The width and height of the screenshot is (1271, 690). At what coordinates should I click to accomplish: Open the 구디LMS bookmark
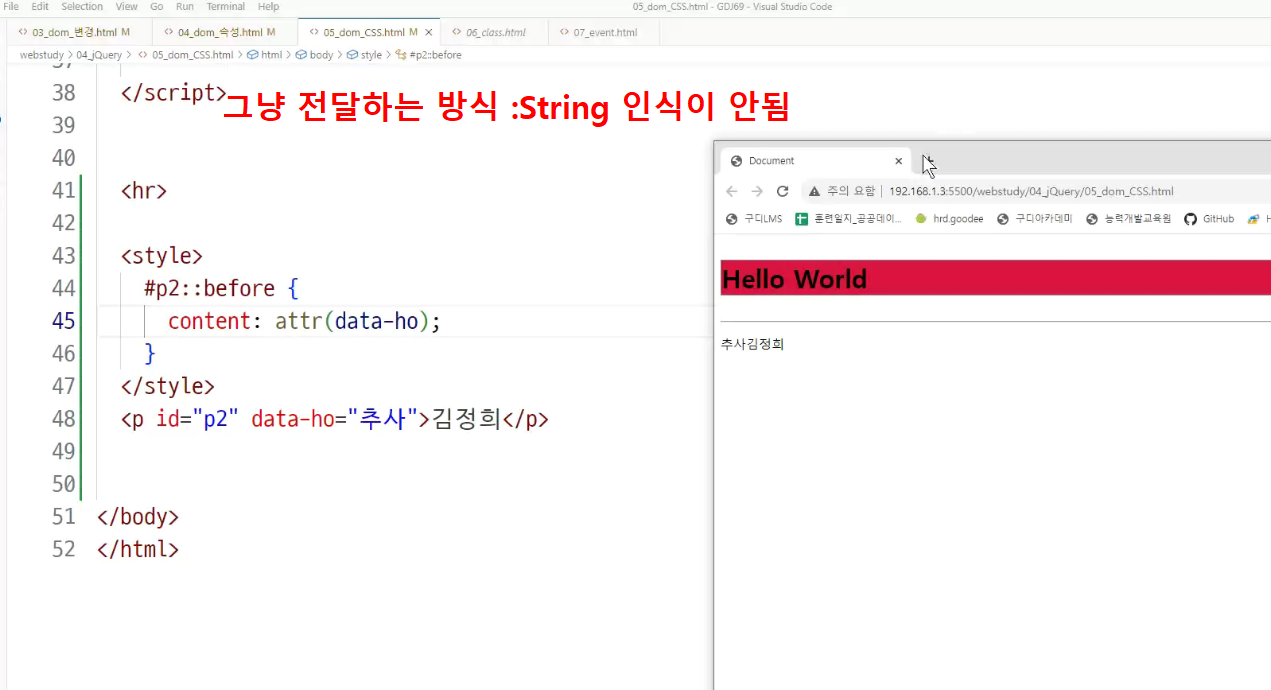[754, 218]
